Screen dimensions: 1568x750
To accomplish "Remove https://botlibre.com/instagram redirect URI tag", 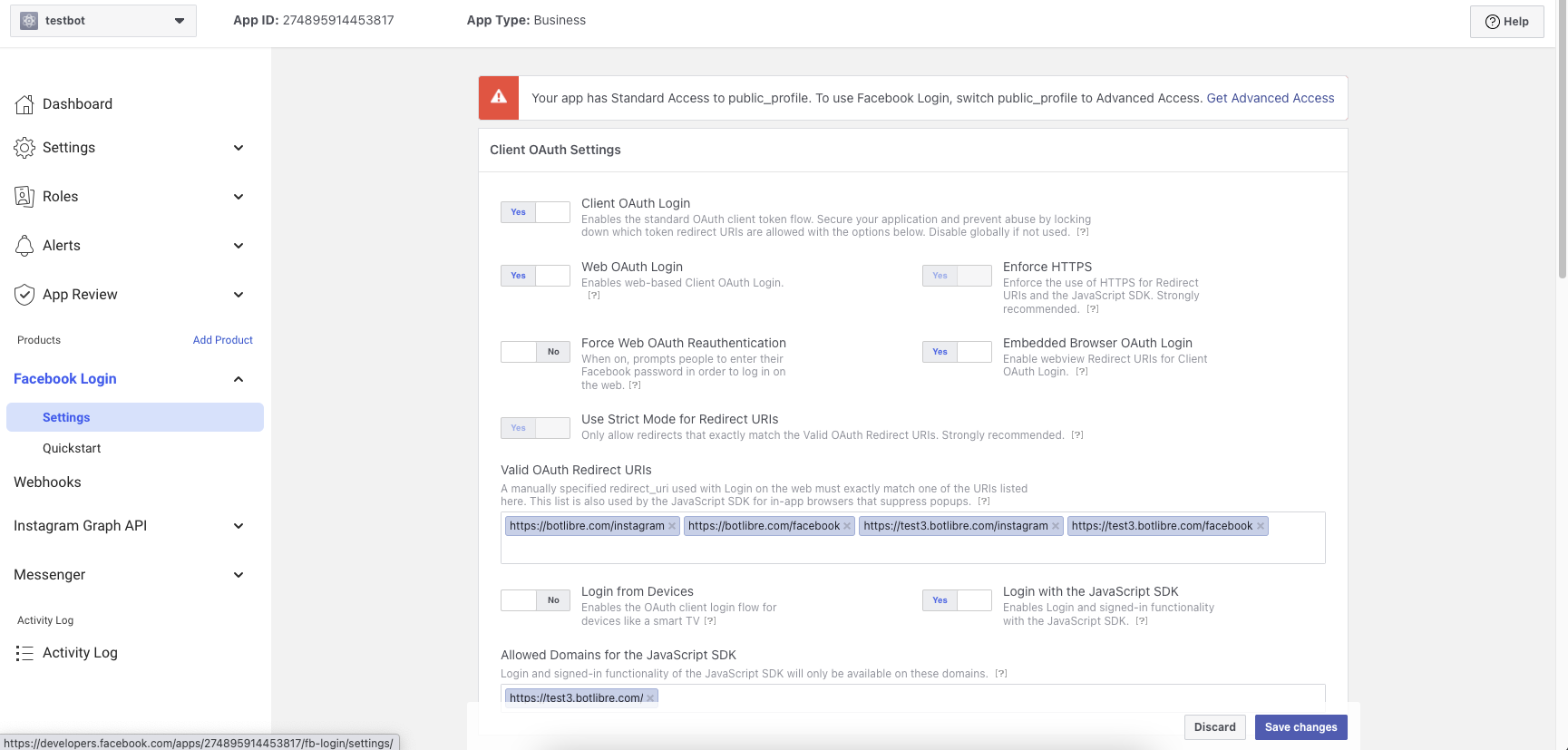I will point(672,526).
